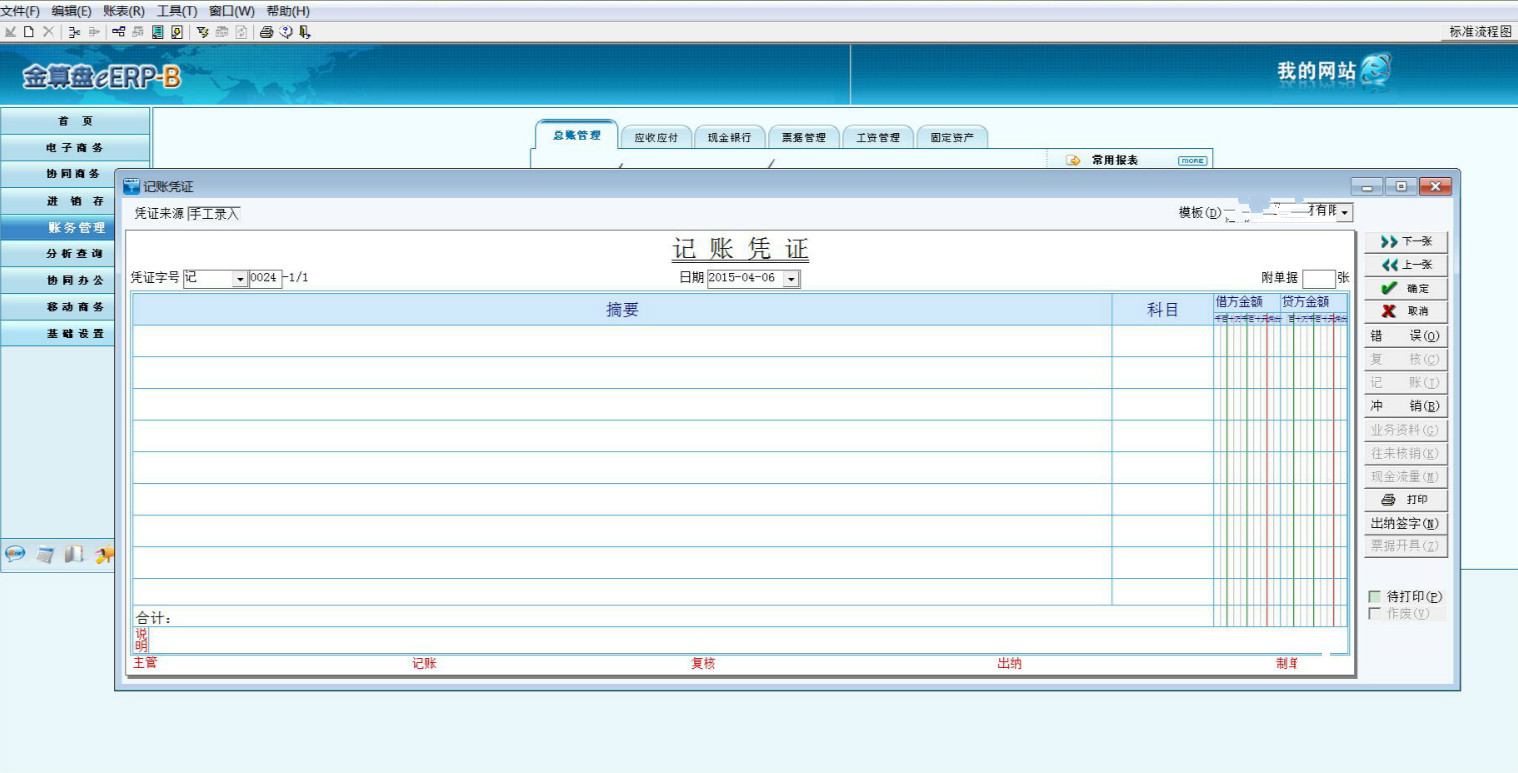Viewport: 1518px width, 773px height.
Task: Click the exit door toolbar icon
Action: point(304,31)
